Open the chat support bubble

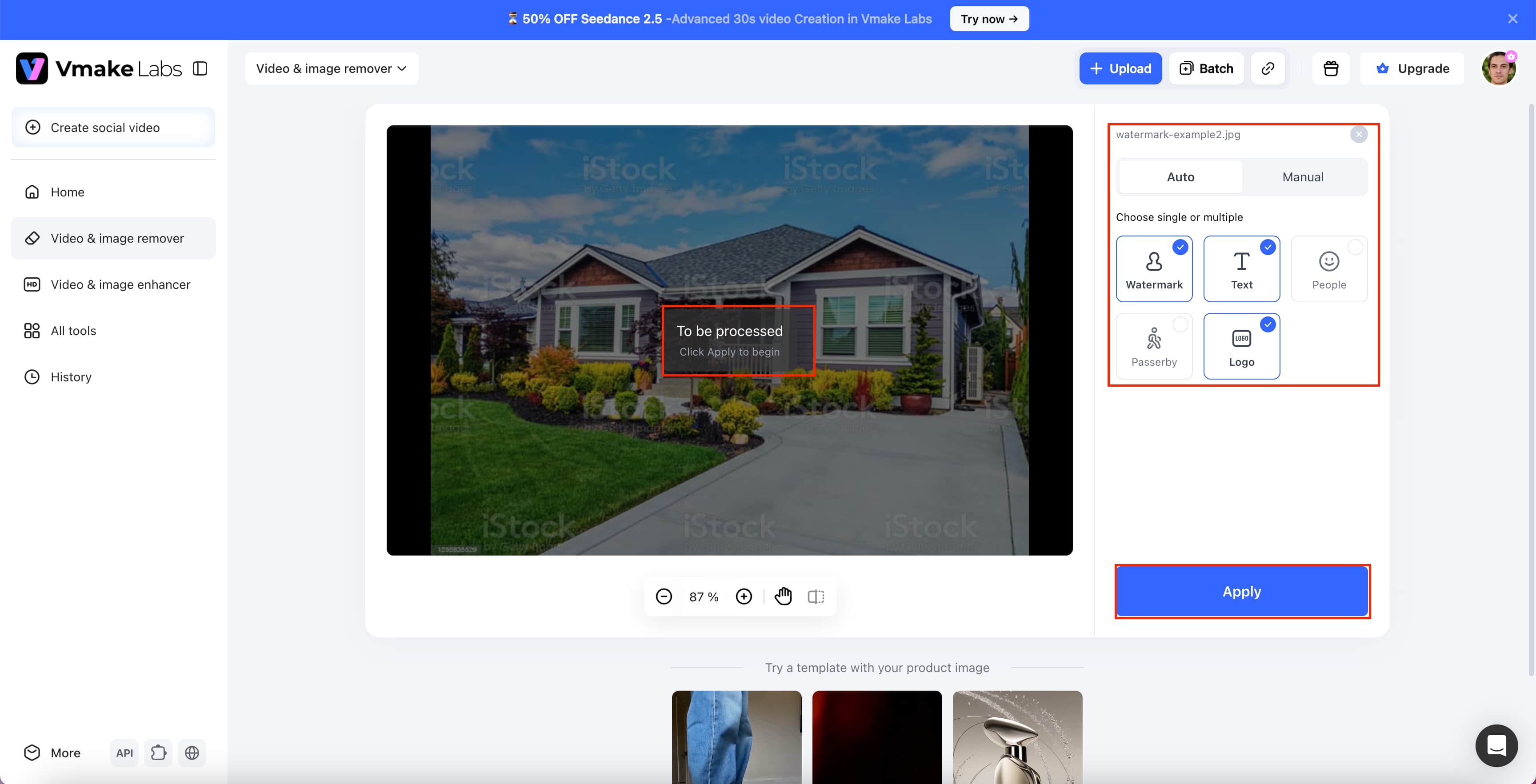[1496, 746]
